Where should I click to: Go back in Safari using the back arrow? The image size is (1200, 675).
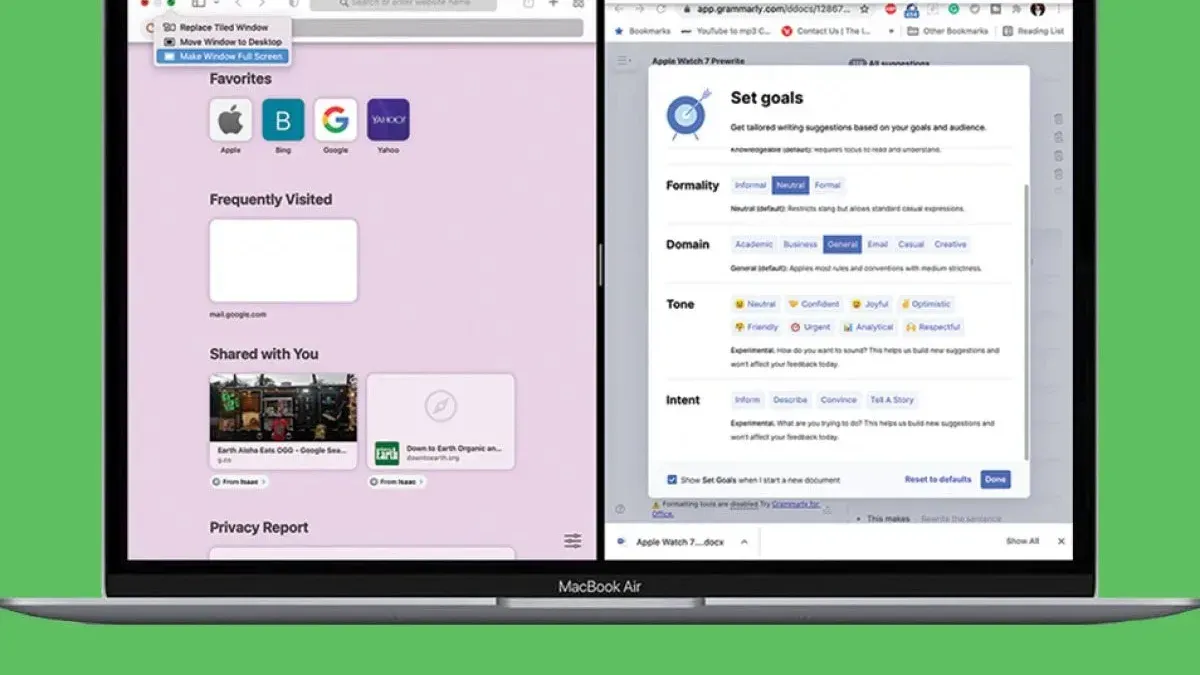tap(238, 4)
